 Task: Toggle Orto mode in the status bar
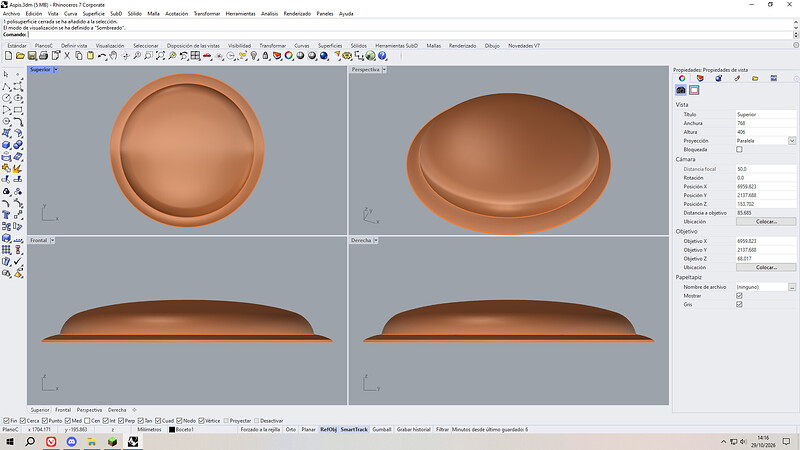point(291,430)
